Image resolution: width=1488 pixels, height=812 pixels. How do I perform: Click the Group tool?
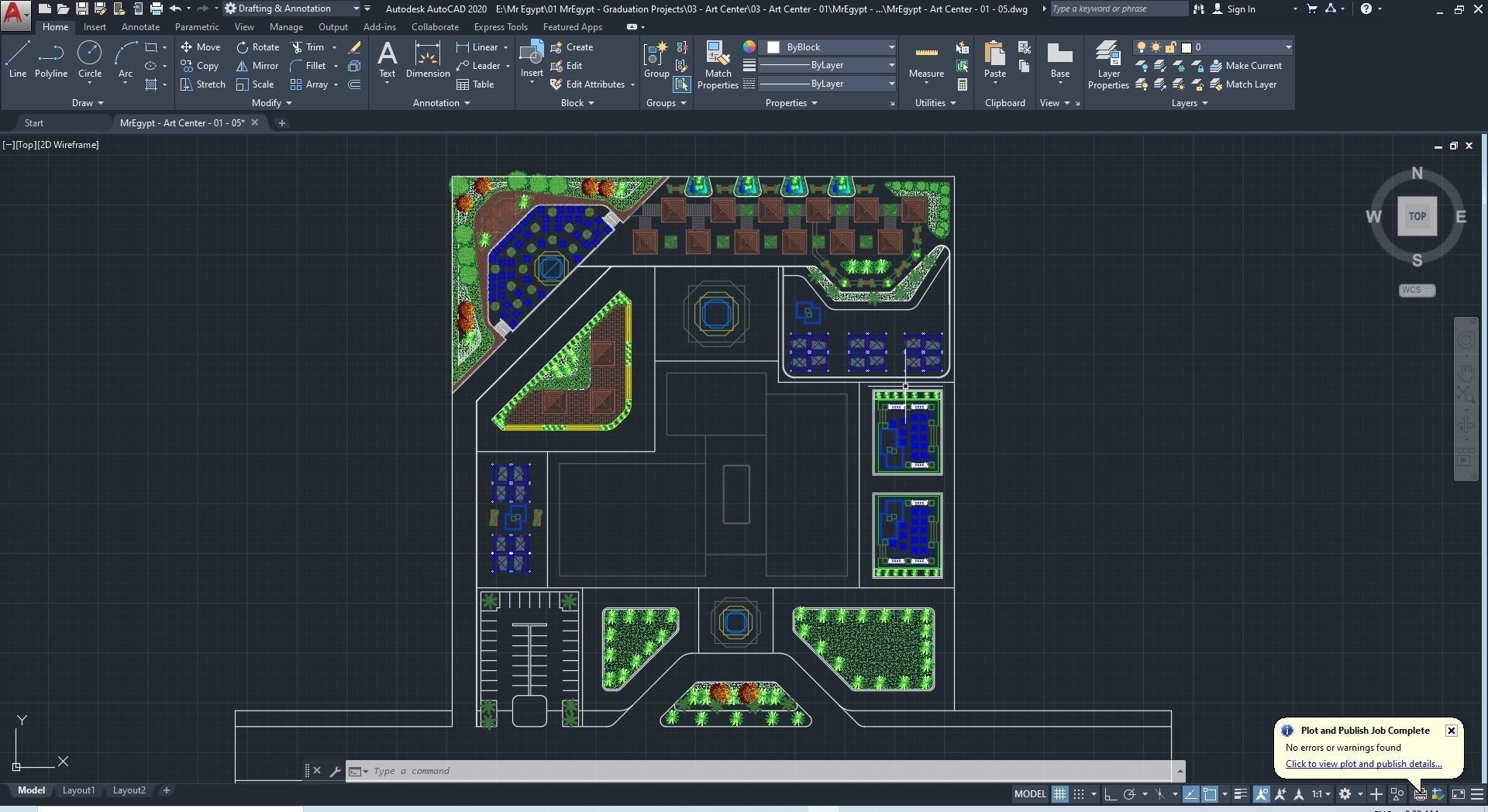pyautogui.click(x=656, y=60)
